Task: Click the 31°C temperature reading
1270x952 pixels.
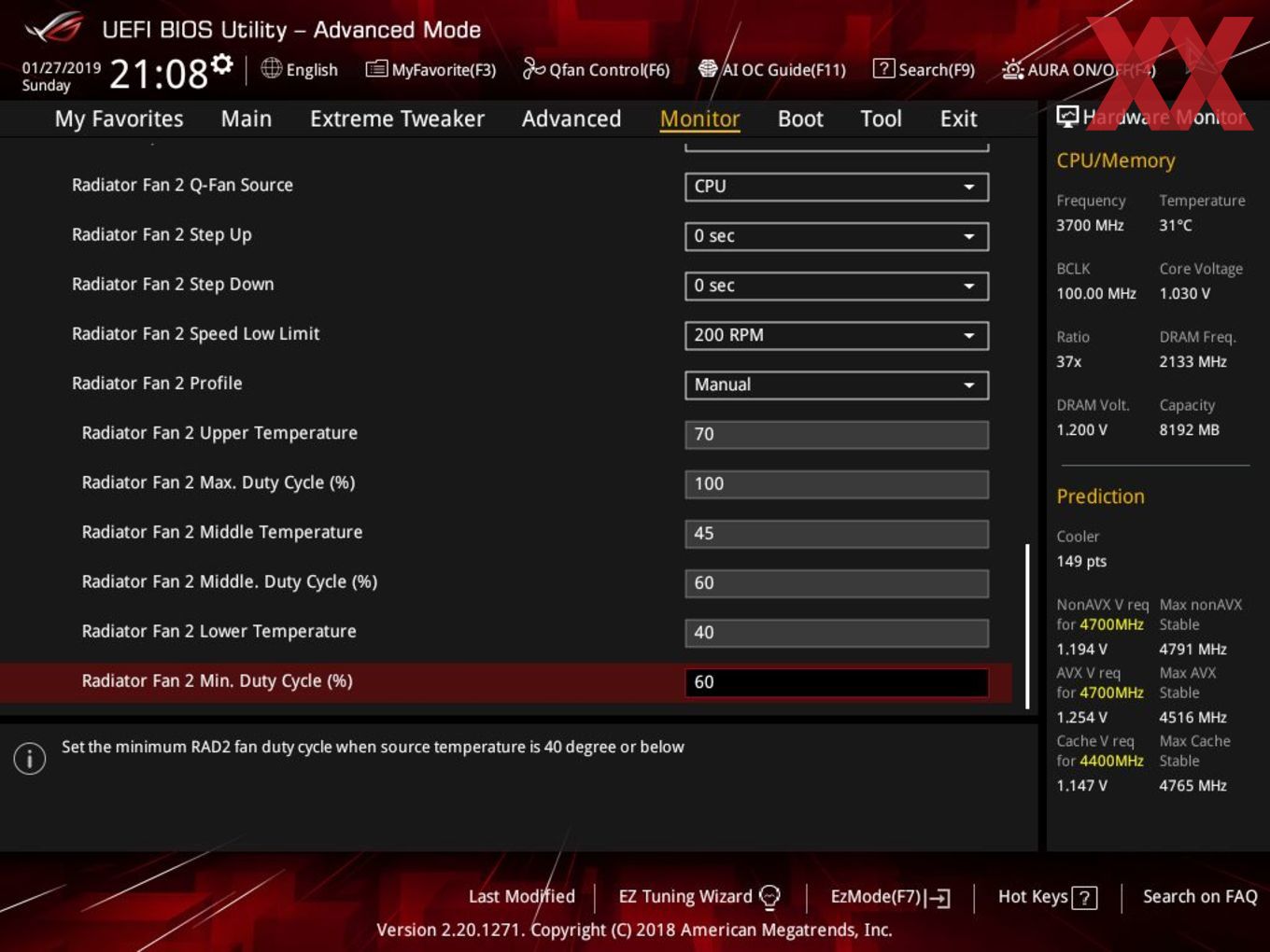Action: pos(1176,225)
